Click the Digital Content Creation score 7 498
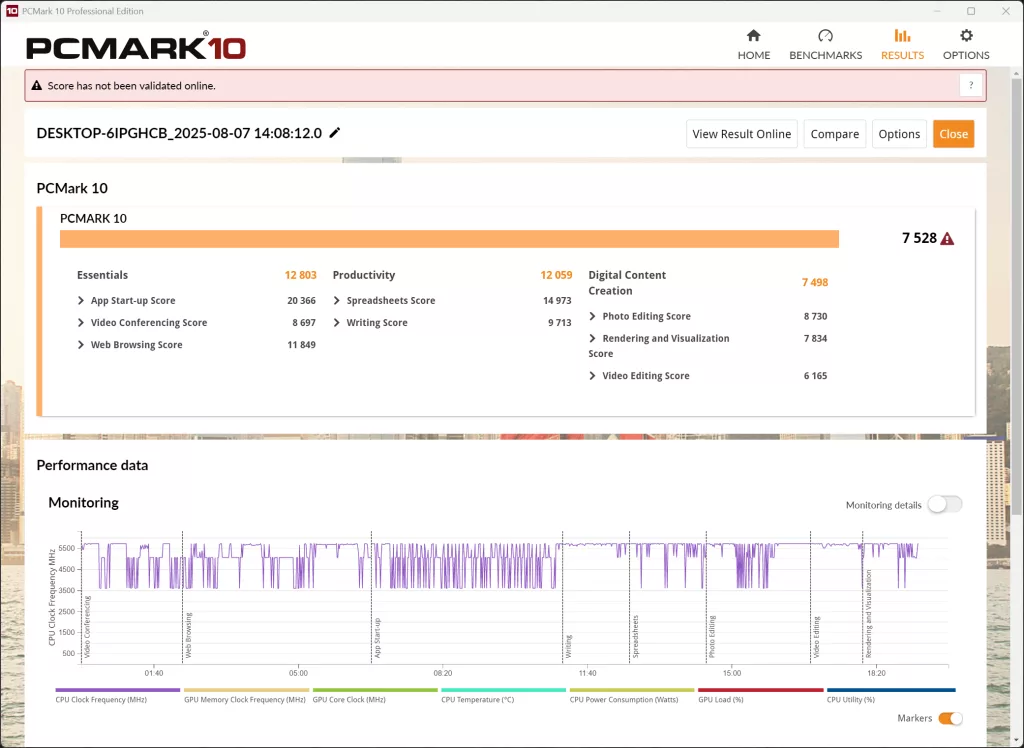 coord(815,282)
